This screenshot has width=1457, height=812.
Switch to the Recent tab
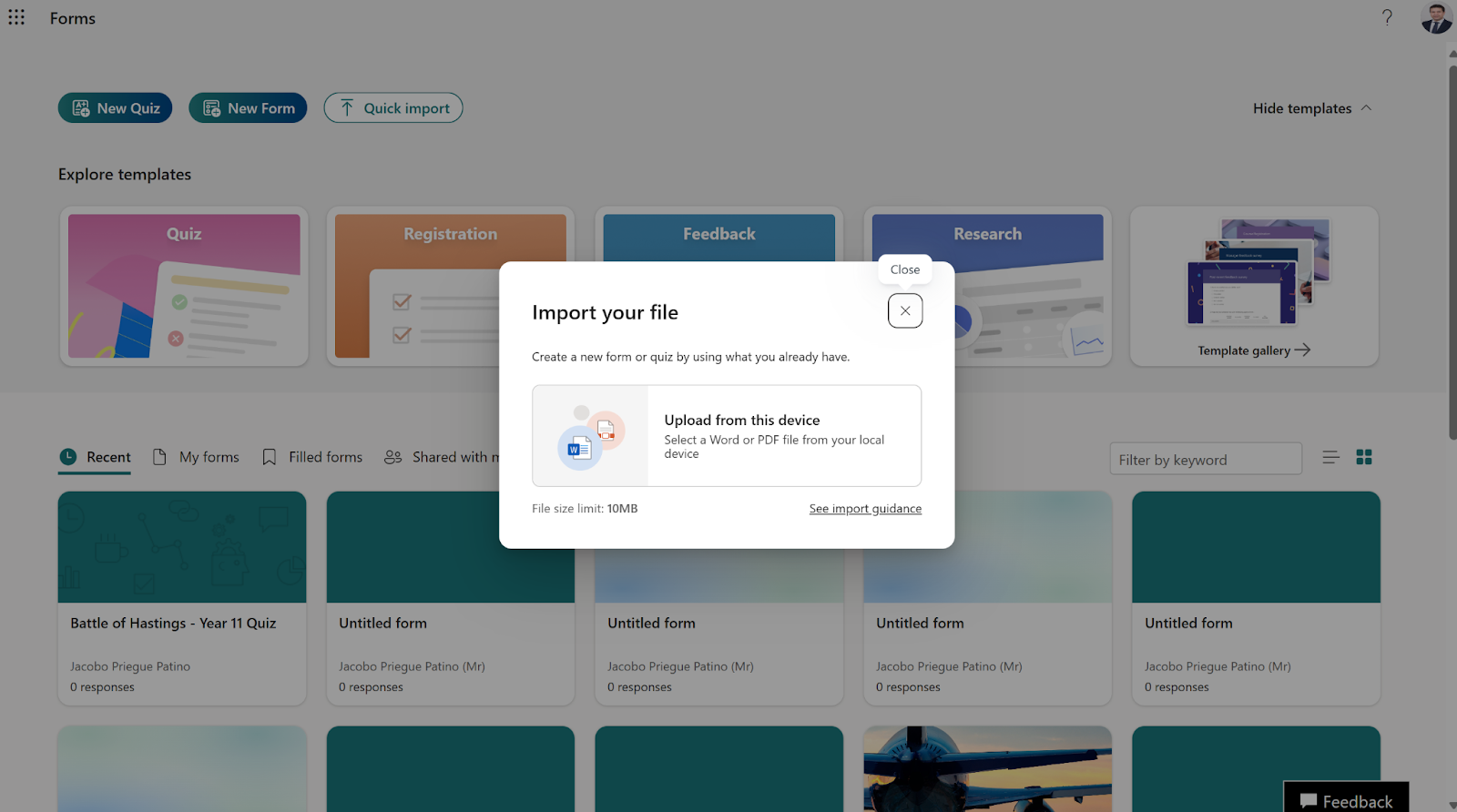95,457
